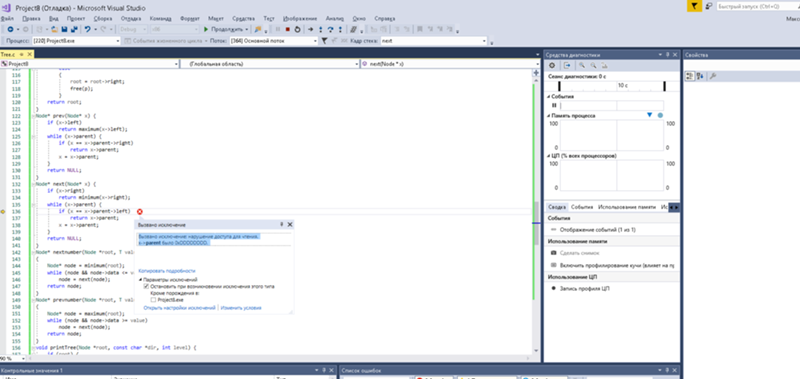Click the Save file toolbar icon
The height and width of the screenshot is (379, 800).
pyautogui.click(x=64, y=30)
